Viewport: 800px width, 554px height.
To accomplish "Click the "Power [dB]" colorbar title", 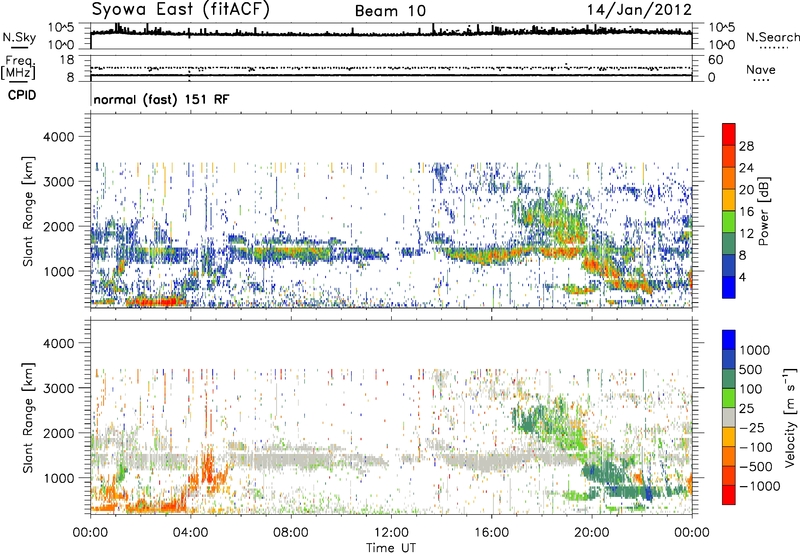I will 763,211.
